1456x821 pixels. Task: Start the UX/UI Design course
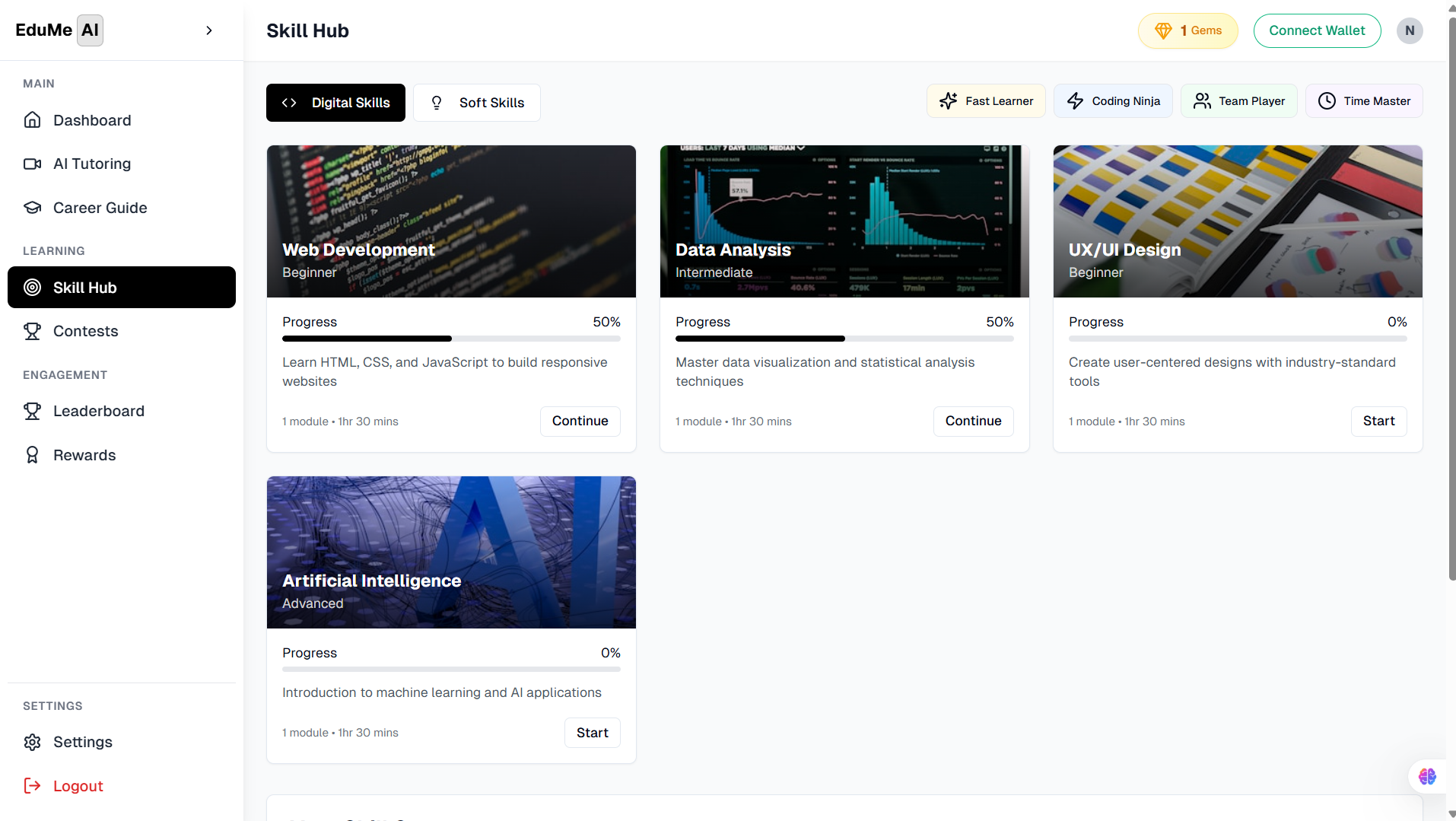(1378, 421)
